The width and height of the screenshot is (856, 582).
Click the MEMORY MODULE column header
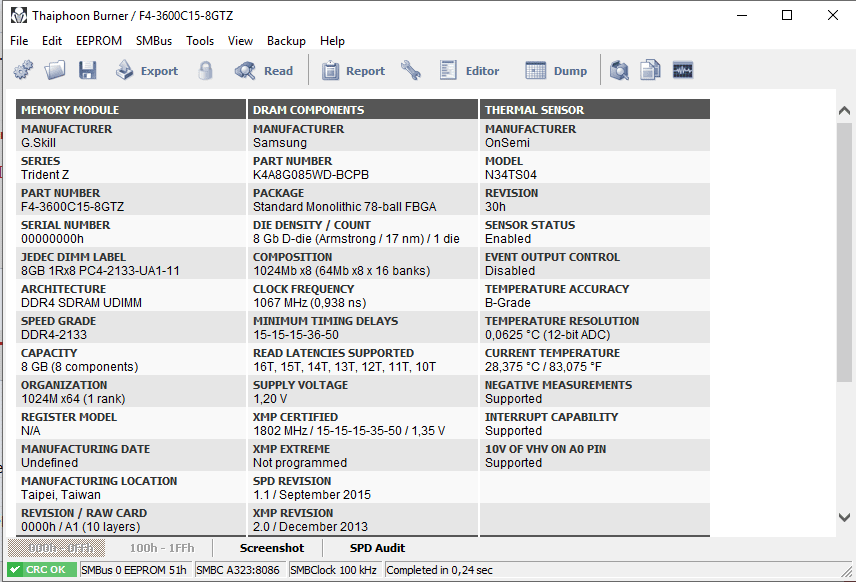click(131, 110)
